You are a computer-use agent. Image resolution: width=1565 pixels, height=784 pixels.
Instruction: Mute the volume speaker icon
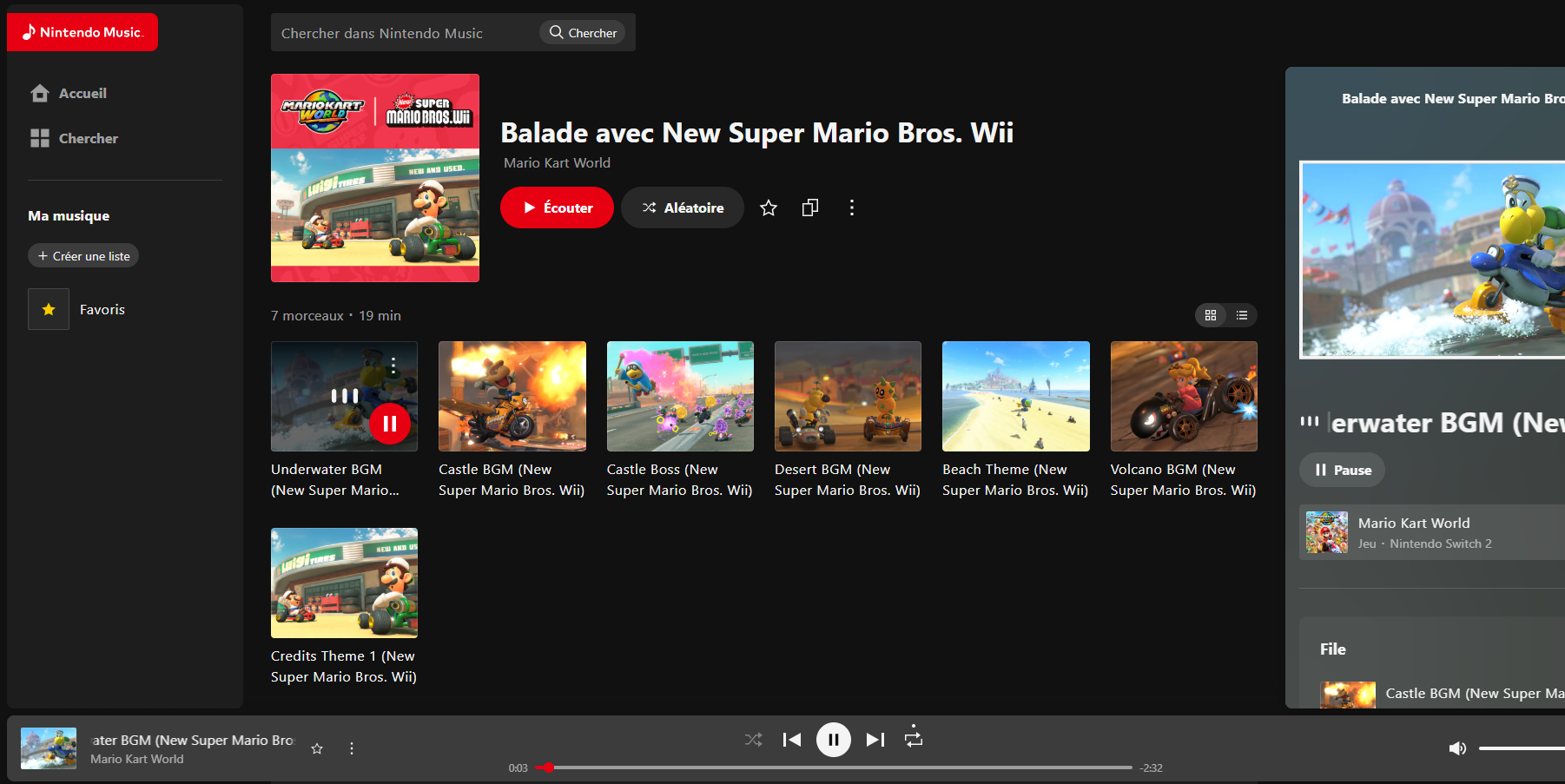pos(1457,748)
